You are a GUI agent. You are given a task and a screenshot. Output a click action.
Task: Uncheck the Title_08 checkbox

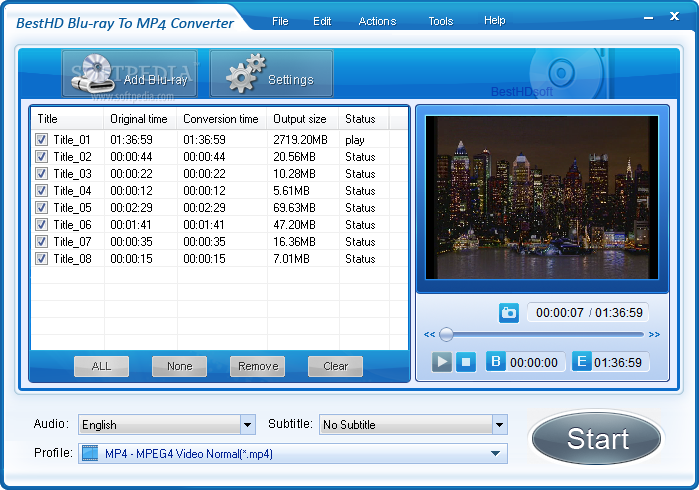tap(41, 258)
